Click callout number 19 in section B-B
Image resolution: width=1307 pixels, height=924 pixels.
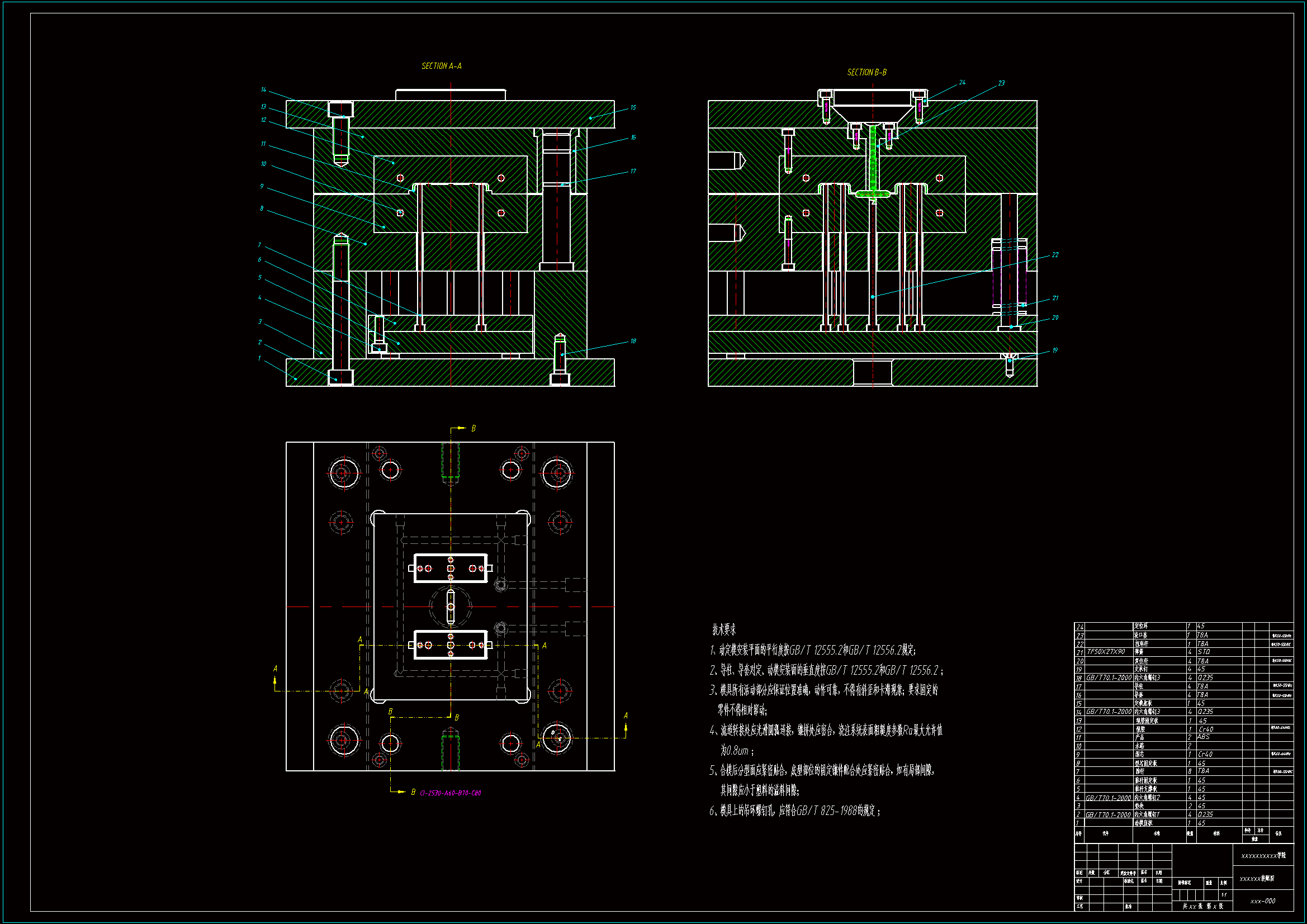click(x=1054, y=350)
